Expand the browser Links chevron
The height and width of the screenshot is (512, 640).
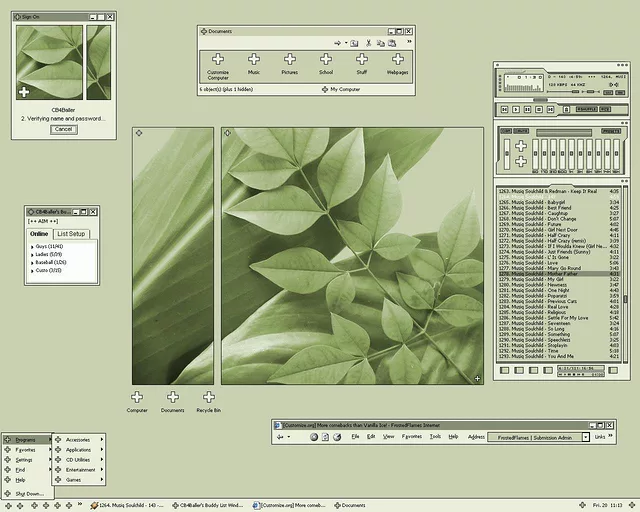(x=610, y=436)
